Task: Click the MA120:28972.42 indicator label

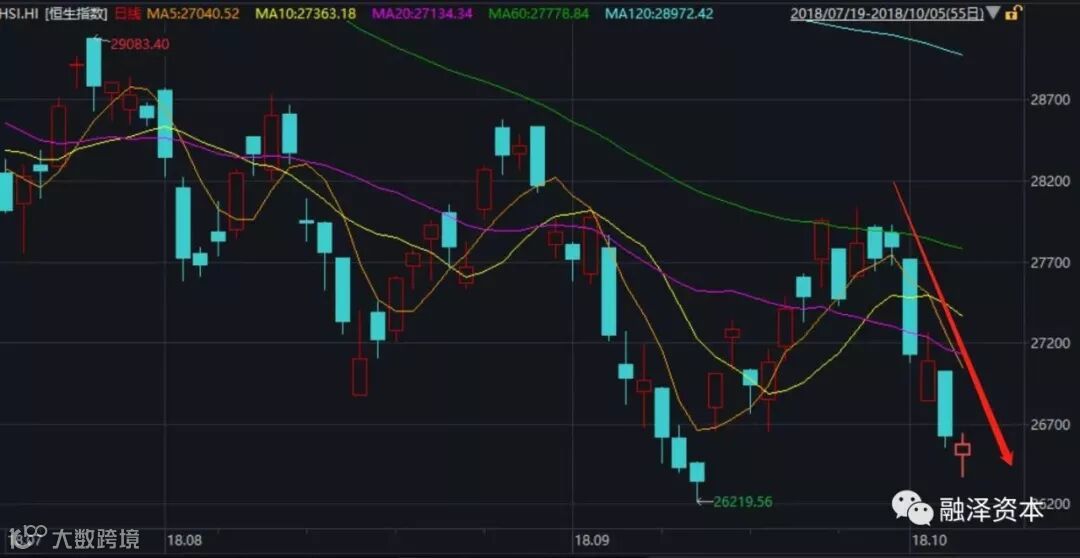Action: 660,14
